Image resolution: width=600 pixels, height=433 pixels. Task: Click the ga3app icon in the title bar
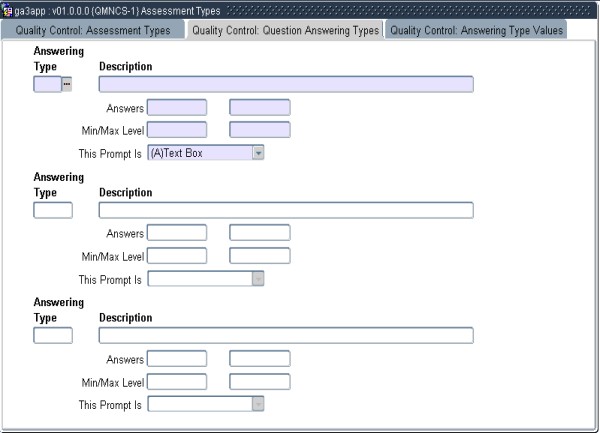[7, 11]
